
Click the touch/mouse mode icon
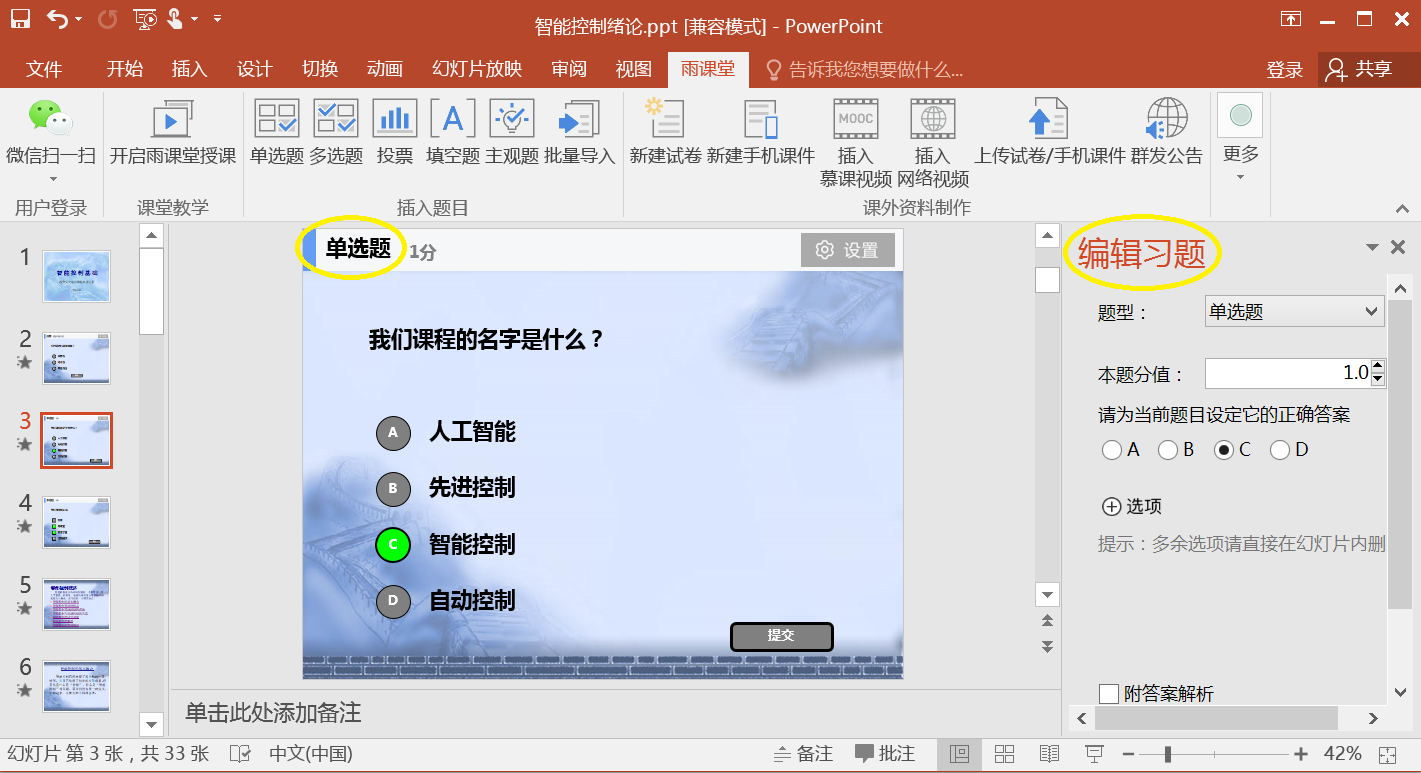(x=176, y=18)
